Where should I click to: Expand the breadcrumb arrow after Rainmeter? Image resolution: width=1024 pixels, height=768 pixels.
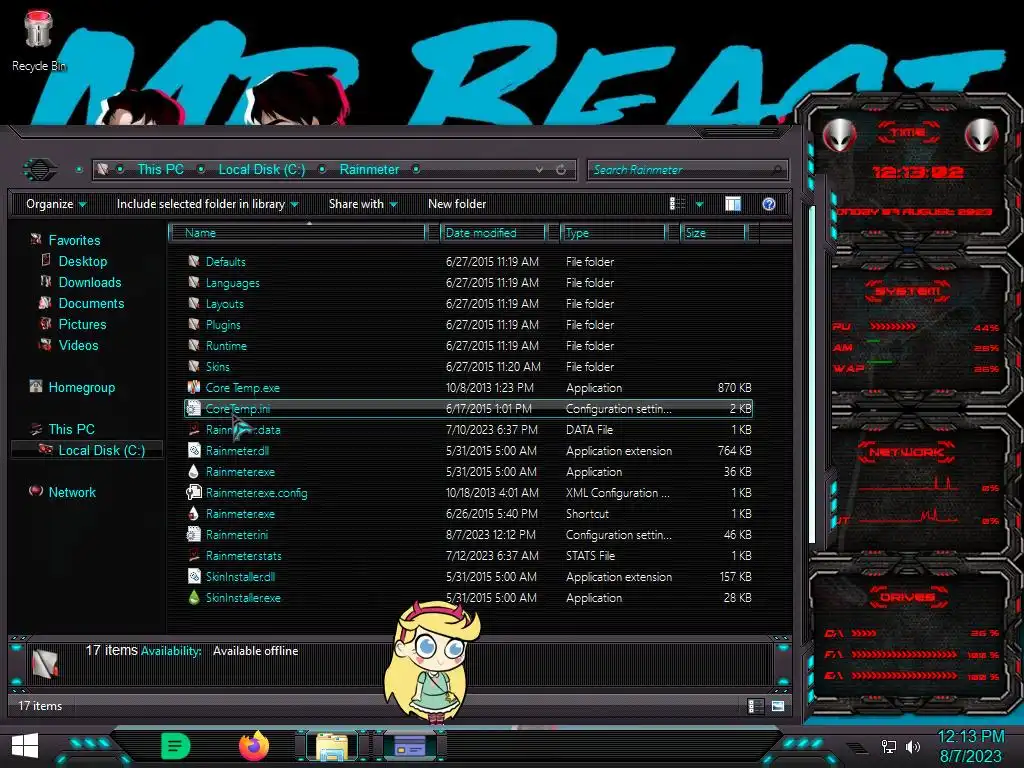point(416,170)
